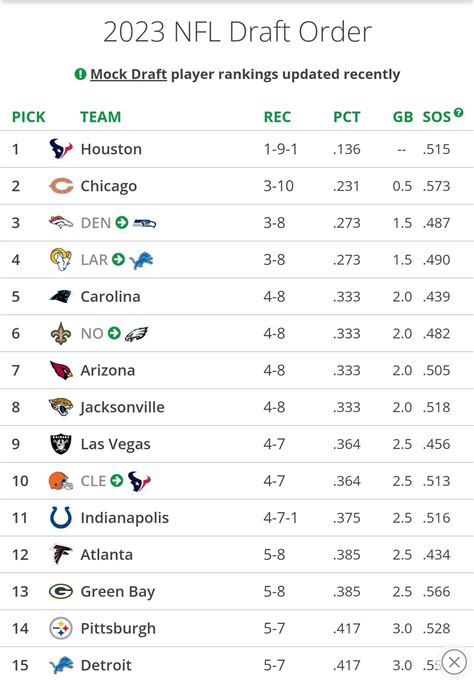Click the green arrow next to DEN
474x683 pixels.
click(x=122, y=223)
